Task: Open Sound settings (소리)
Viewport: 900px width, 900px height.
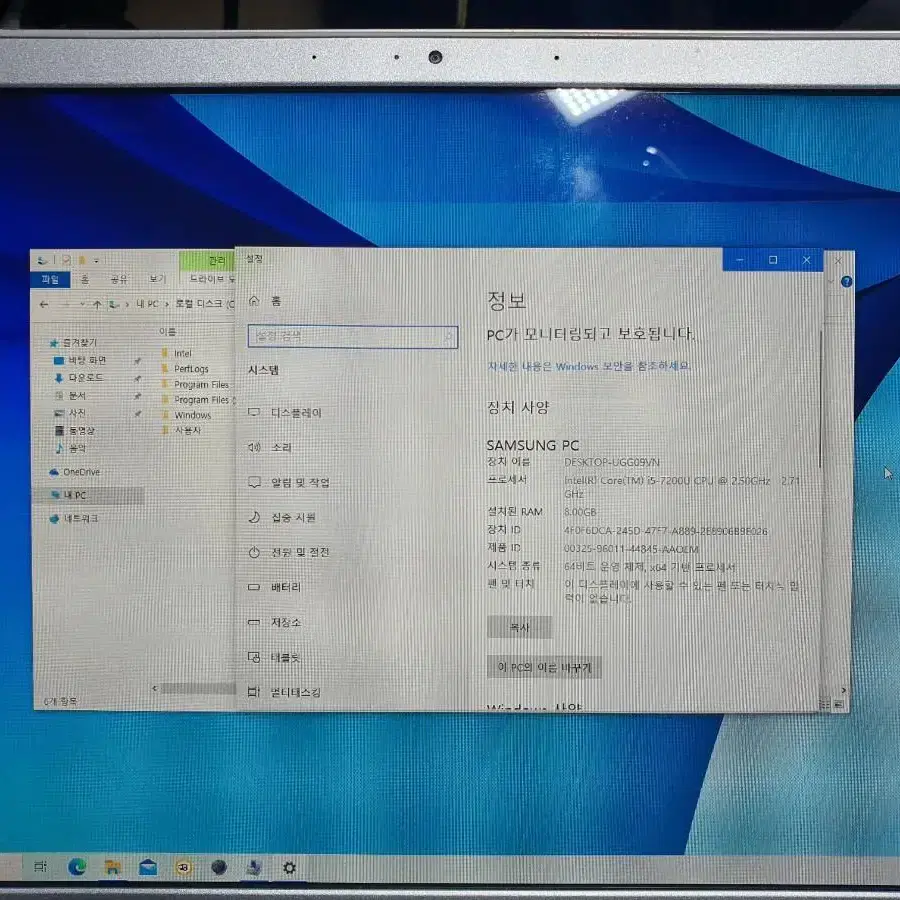Action: 270,447
